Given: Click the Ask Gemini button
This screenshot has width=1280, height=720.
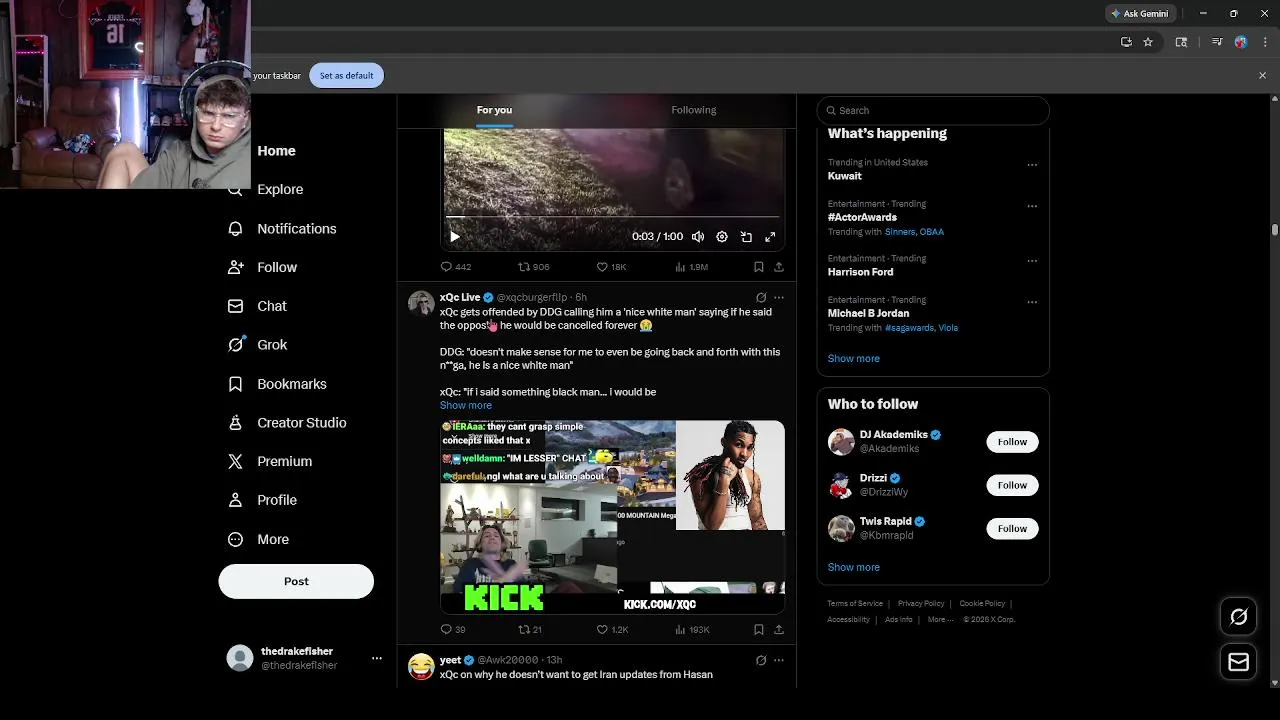Looking at the screenshot, I should [1140, 14].
